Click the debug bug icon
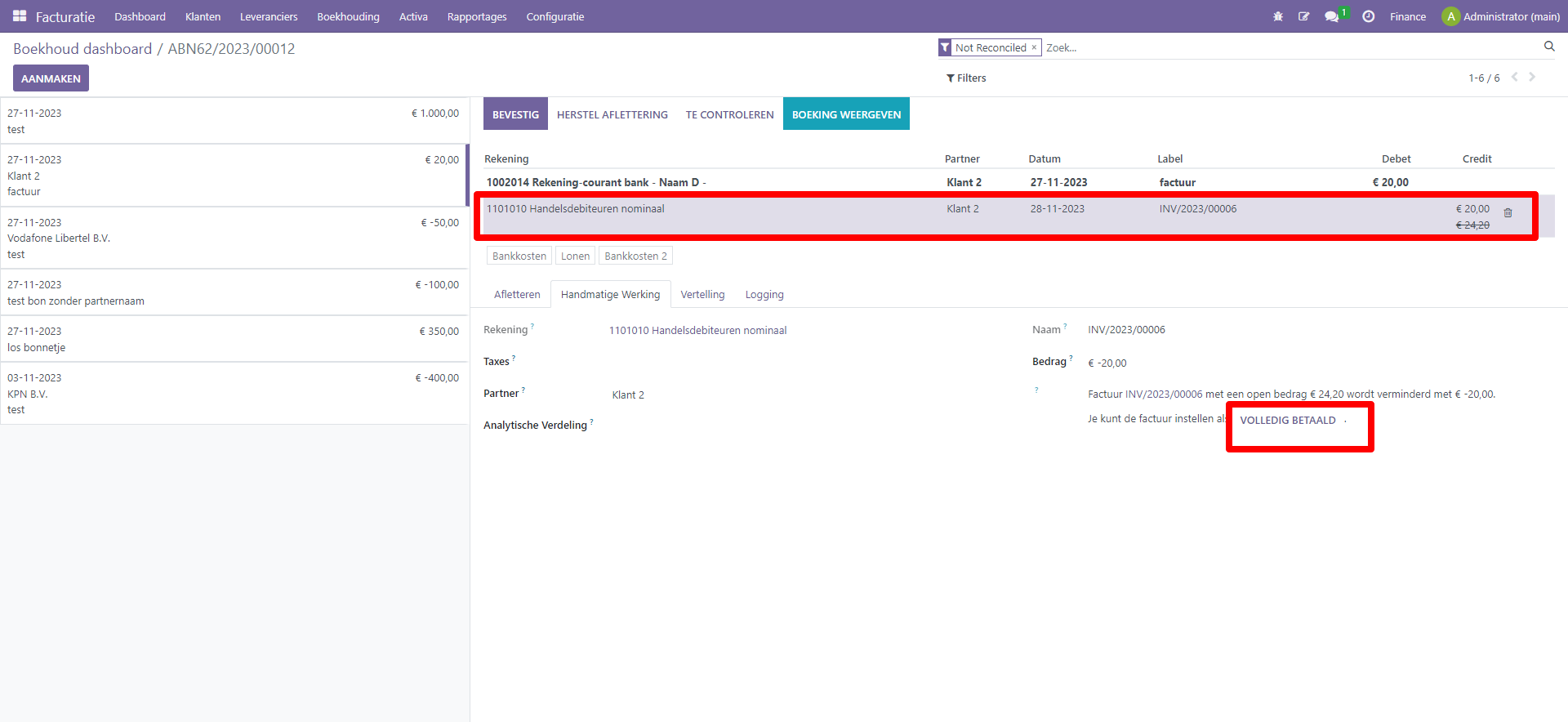Viewport: 1568px width, 722px height. pyautogui.click(x=1278, y=16)
